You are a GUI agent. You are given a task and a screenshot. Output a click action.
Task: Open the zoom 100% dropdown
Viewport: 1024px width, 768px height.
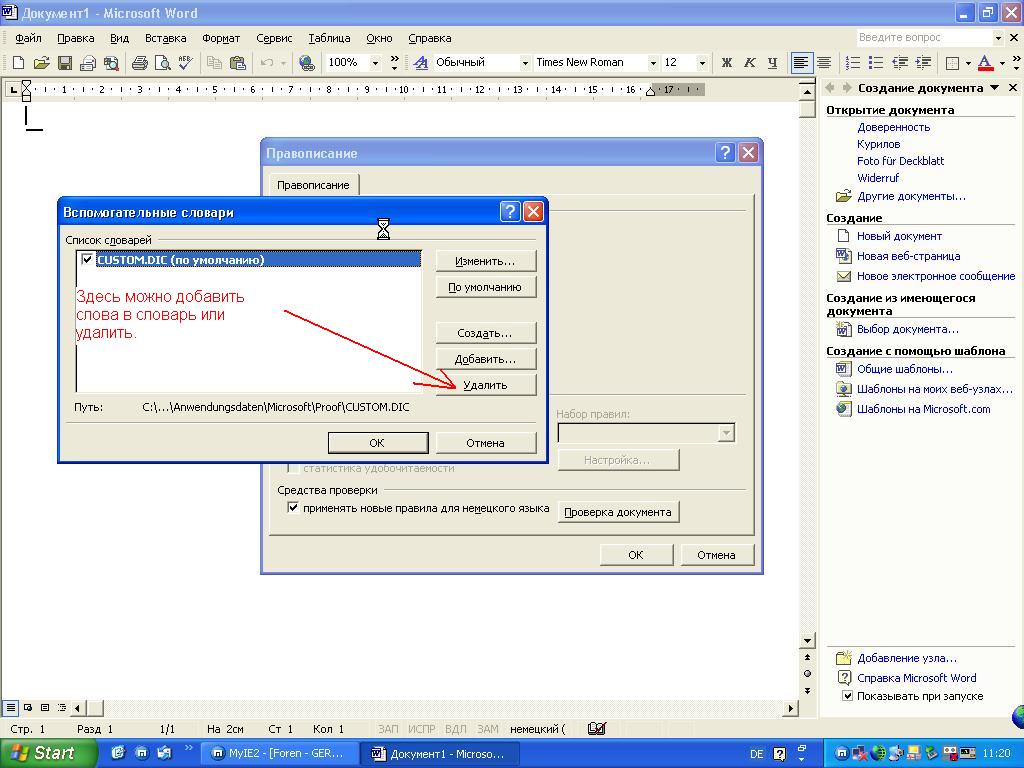pos(375,63)
